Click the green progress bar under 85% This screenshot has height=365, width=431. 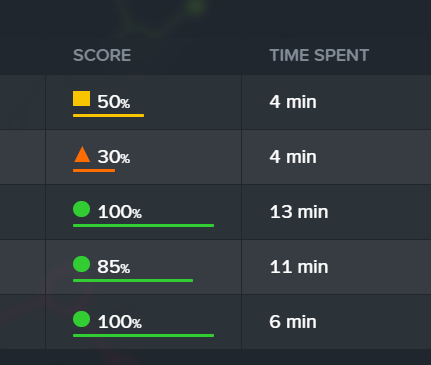(133, 281)
